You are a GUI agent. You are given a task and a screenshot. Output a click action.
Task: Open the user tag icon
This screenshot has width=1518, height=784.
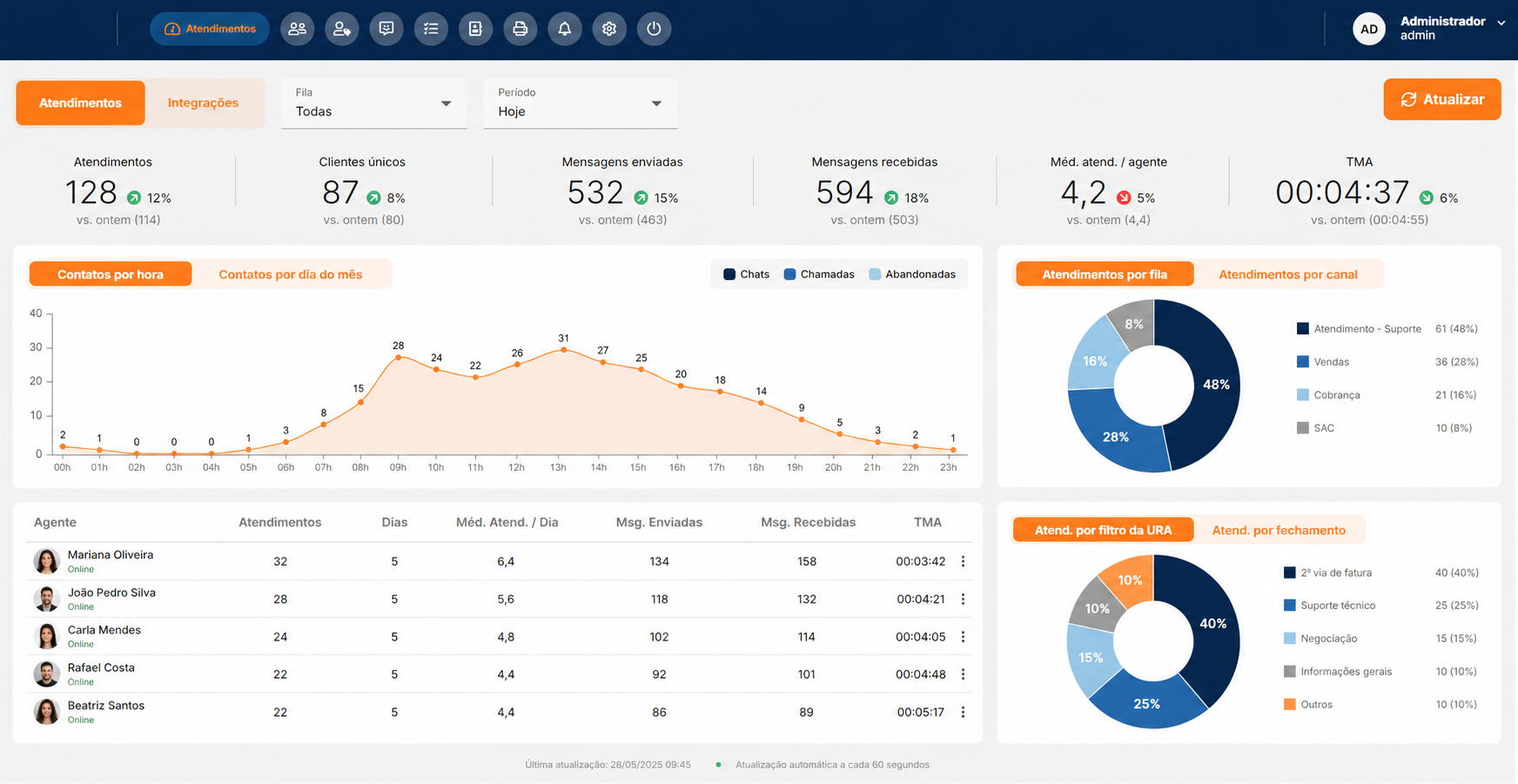pos(342,29)
